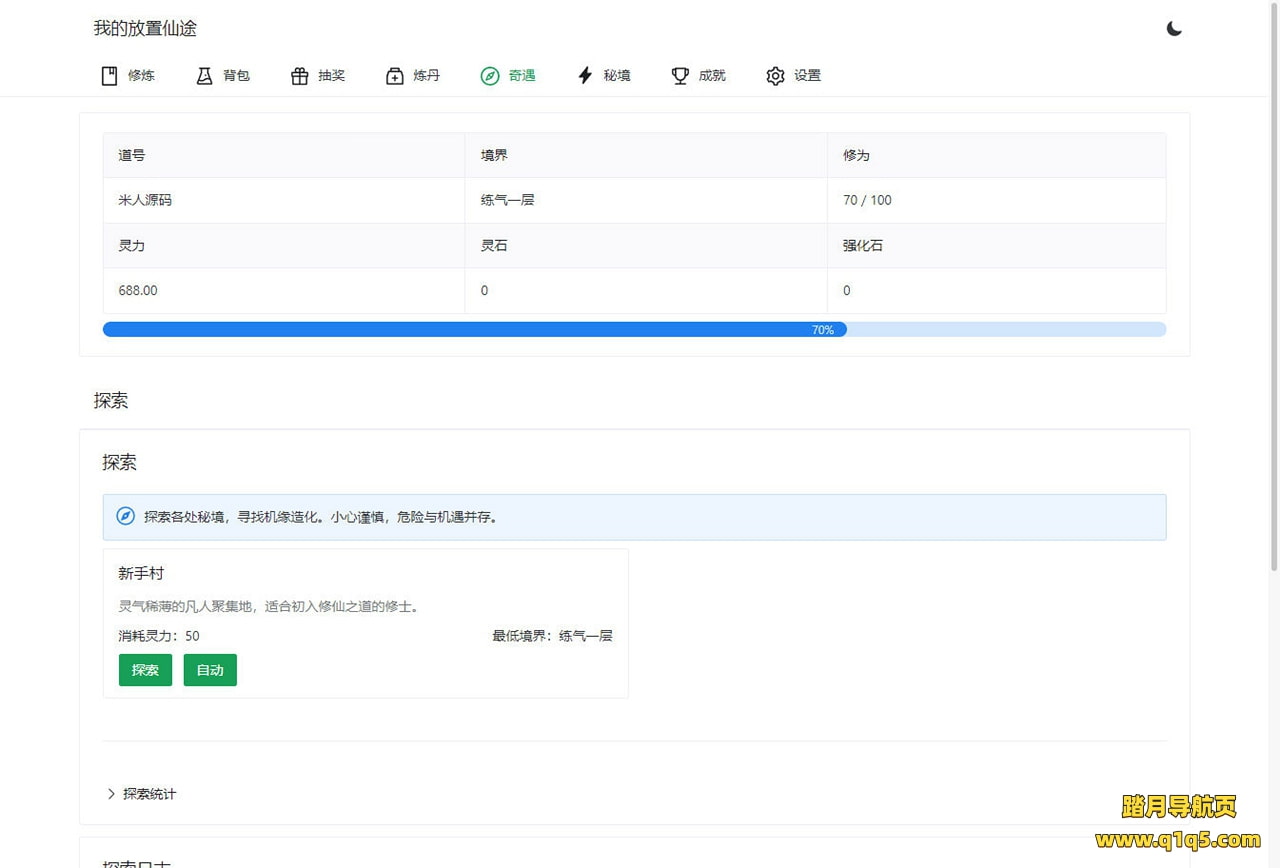Click the 背包 flask icon

tap(205, 76)
